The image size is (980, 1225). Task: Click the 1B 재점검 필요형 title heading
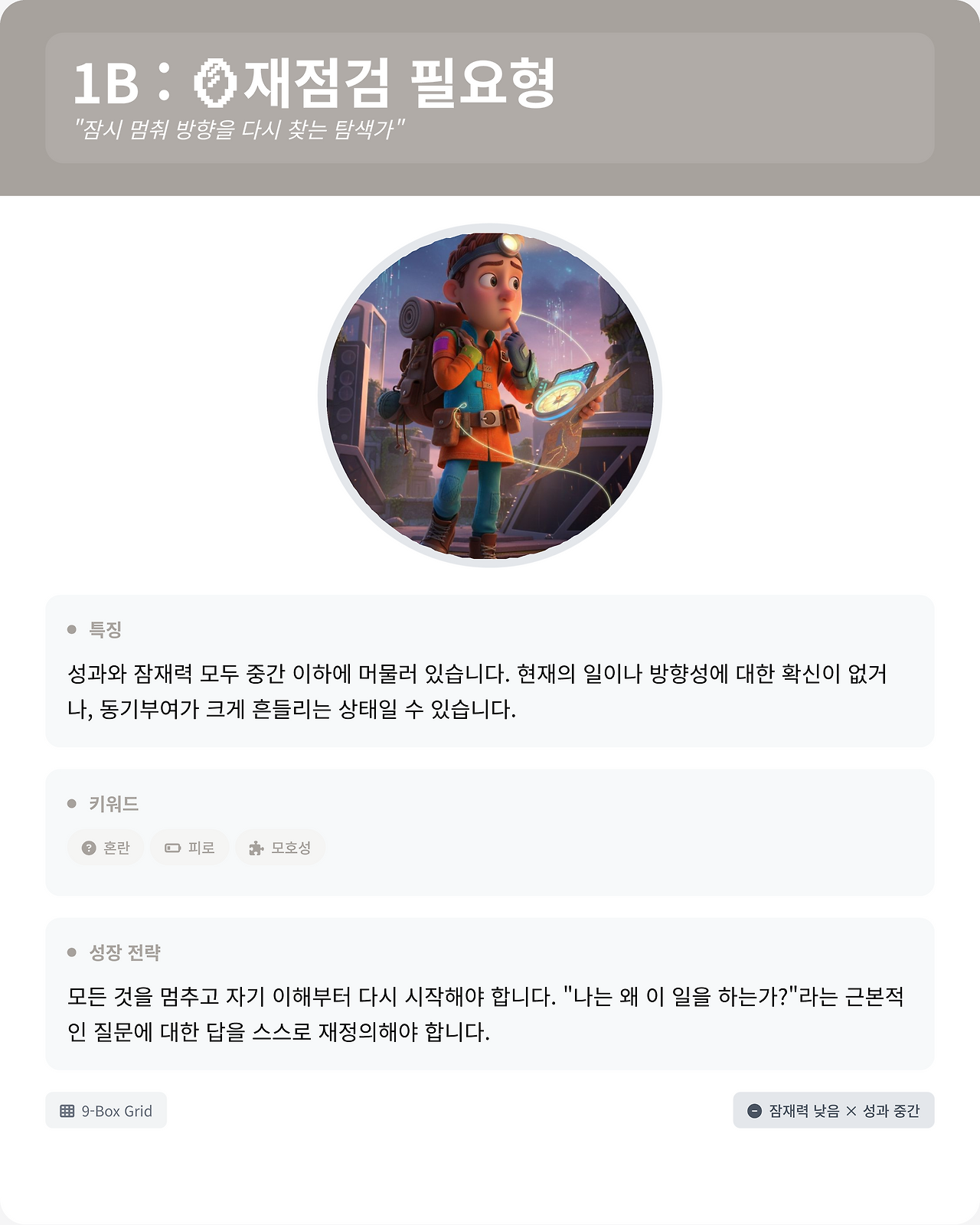coord(314,83)
